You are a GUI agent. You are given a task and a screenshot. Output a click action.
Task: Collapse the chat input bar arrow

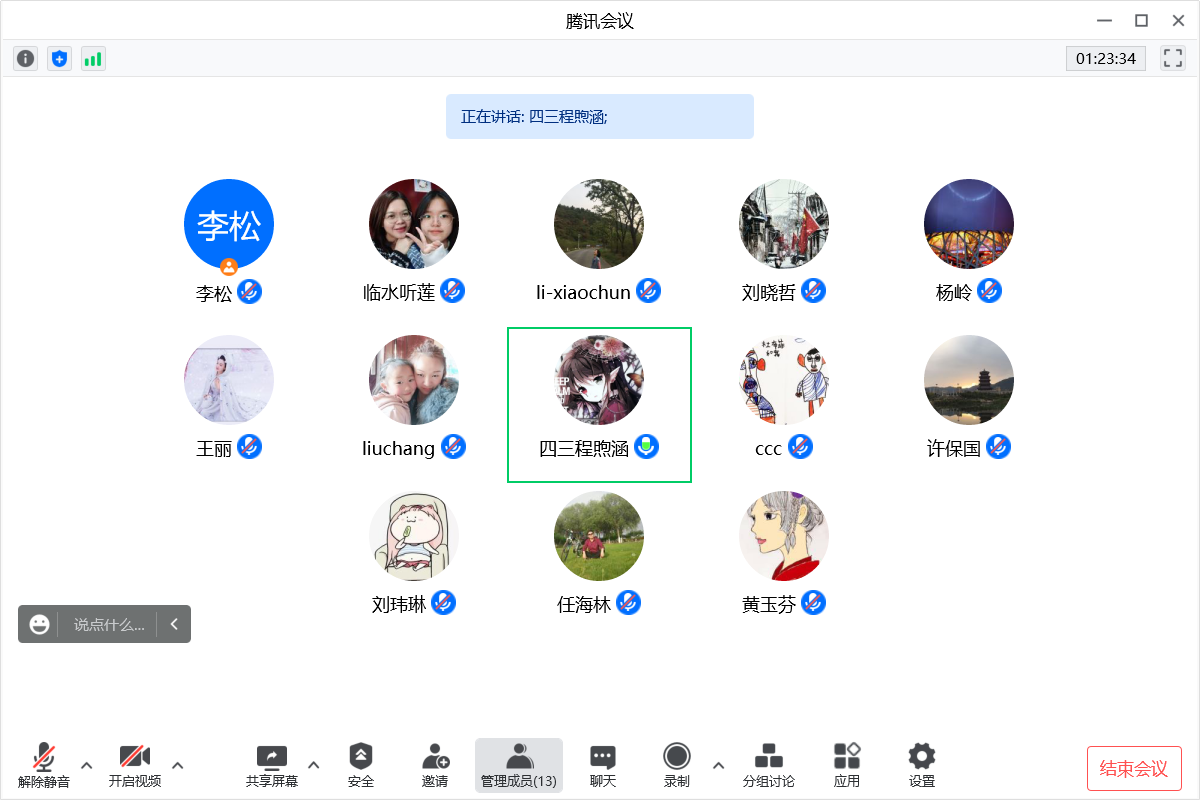pyautogui.click(x=174, y=624)
